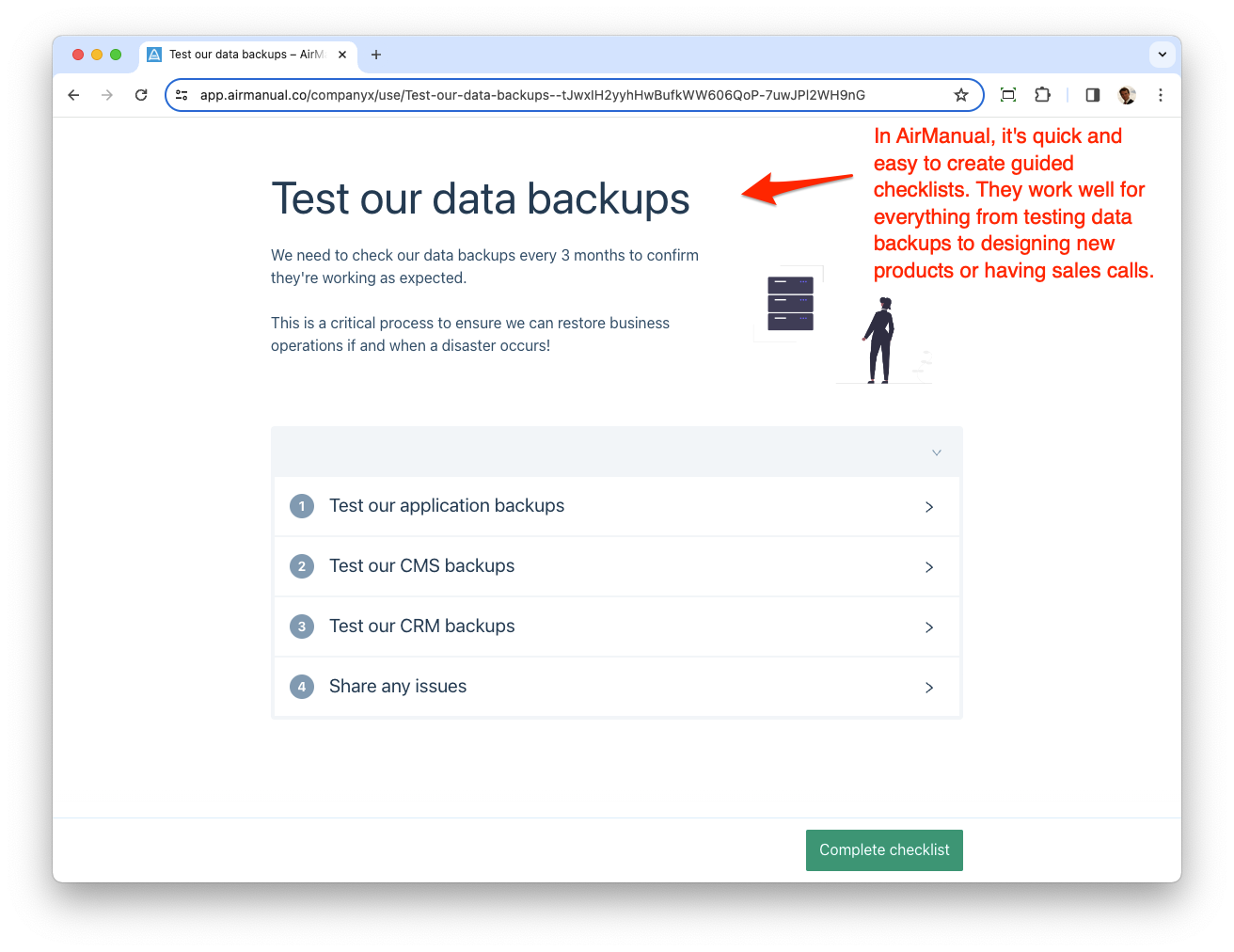Select the 'Test our data backups' browser tab
The width and height of the screenshot is (1234, 952).
(x=247, y=55)
